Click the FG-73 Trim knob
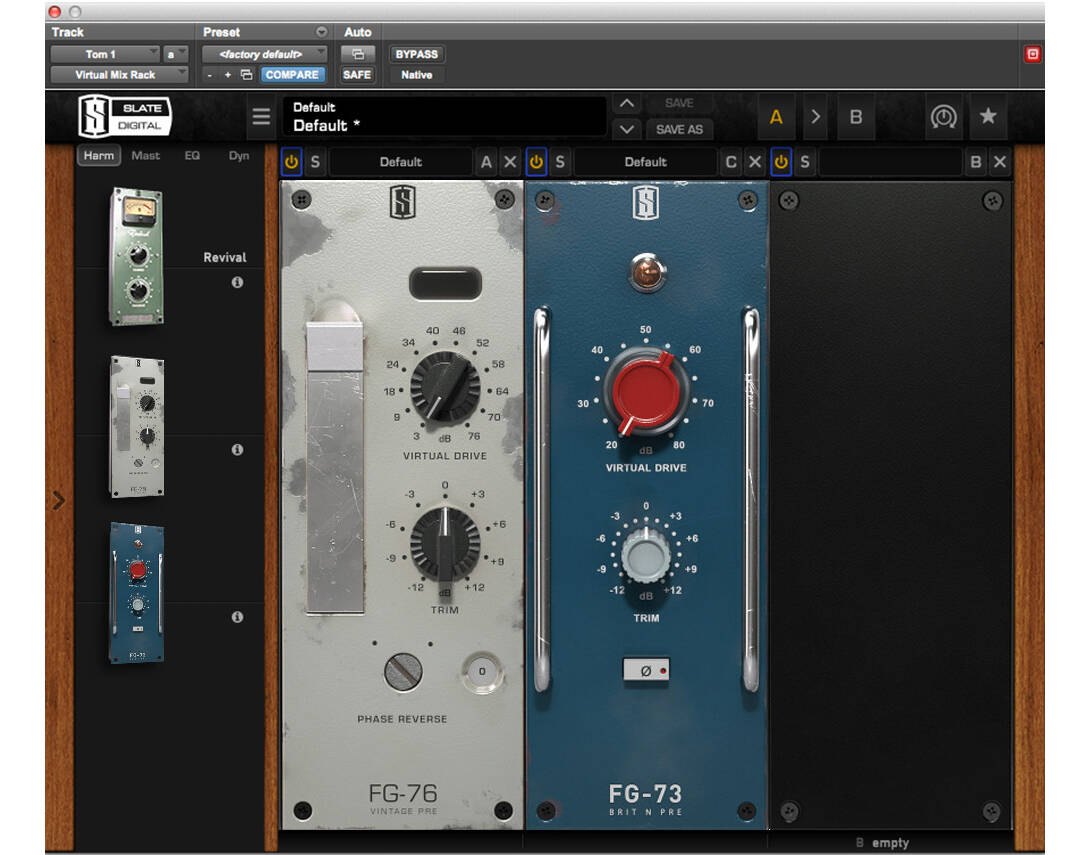The width and height of the screenshot is (1090, 855). (x=646, y=556)
